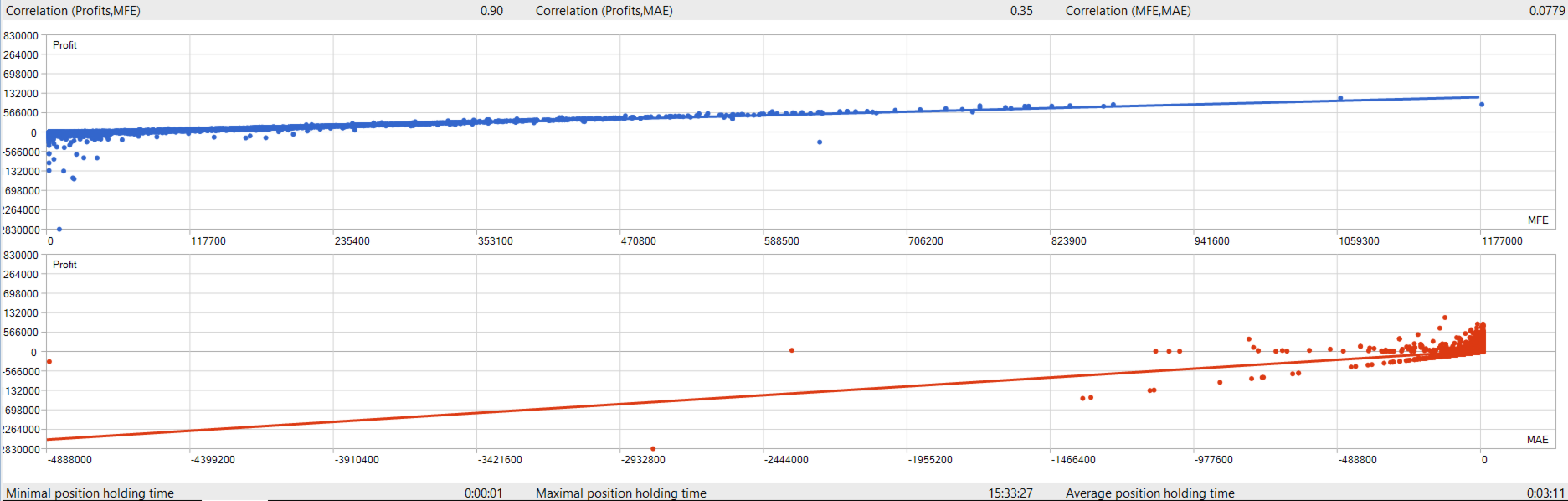Select the 353100 MFE axis value
Screen dimensions: 1568x501
click(496, 241)
